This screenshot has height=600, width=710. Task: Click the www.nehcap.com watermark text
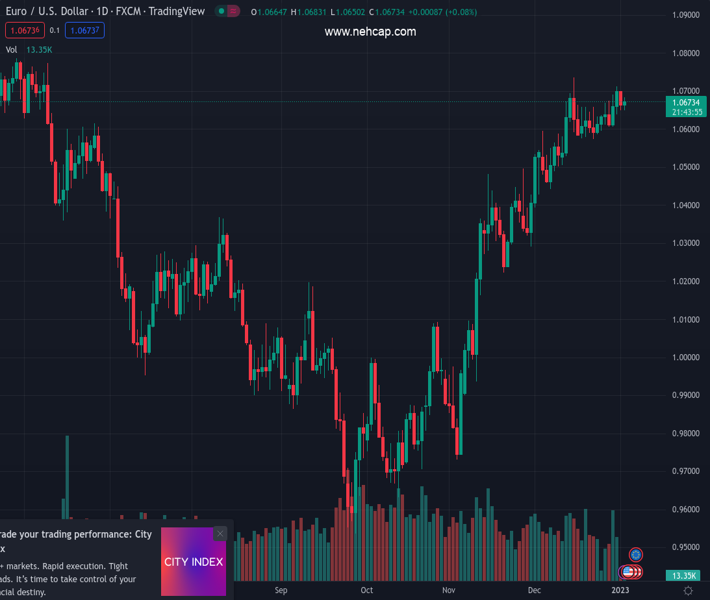(x=370, y=32)
